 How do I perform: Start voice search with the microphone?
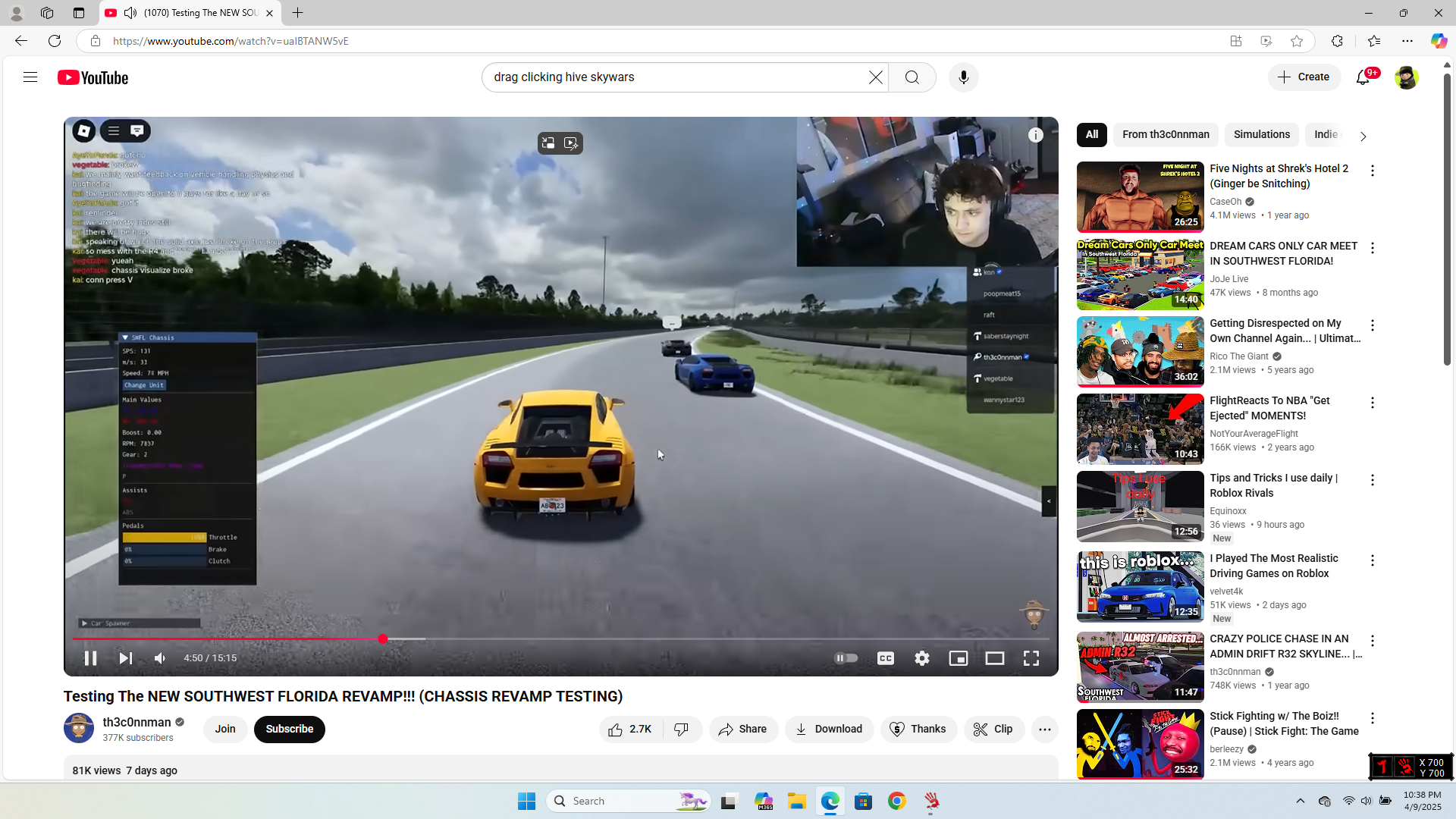(x=964, y=77)
